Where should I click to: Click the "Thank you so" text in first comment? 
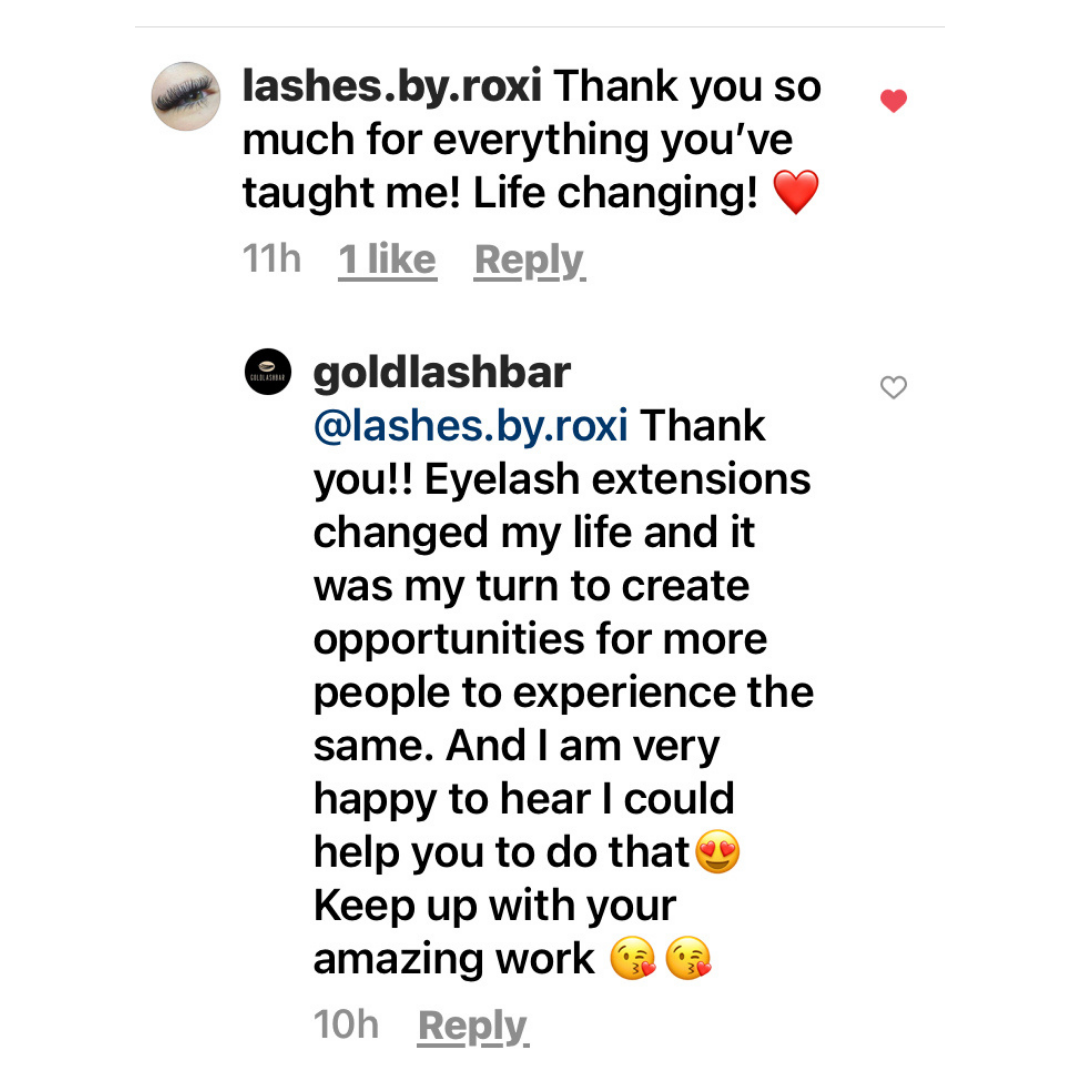[x=688, y=87]
